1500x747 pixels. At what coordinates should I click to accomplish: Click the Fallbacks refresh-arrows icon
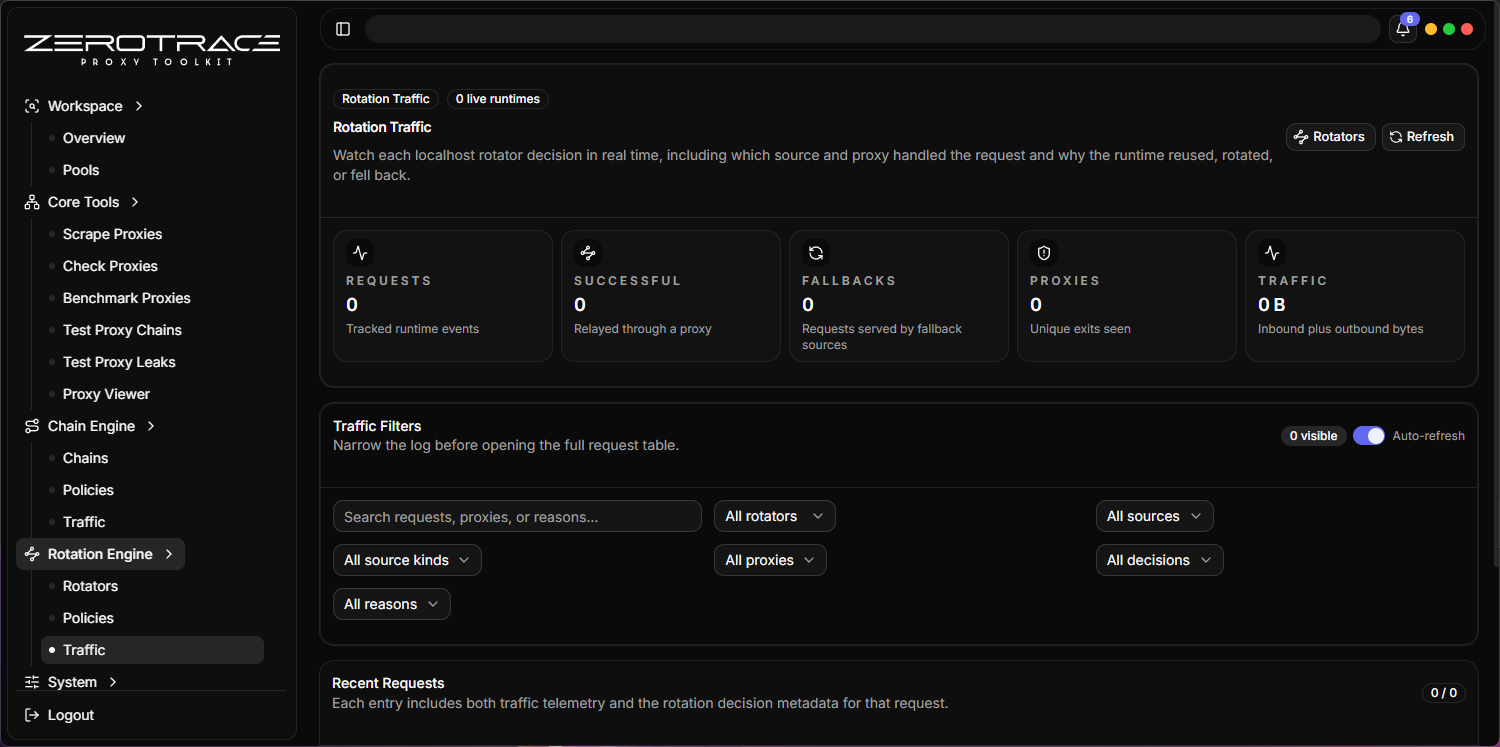[x=816, y=253]
